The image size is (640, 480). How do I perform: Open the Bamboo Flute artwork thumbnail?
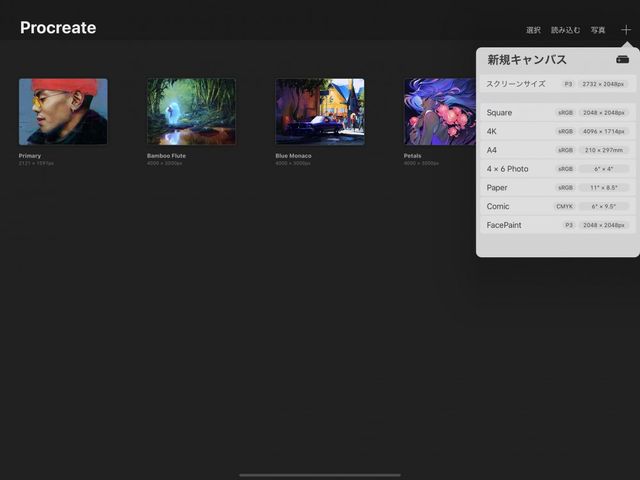coord(191,111)
